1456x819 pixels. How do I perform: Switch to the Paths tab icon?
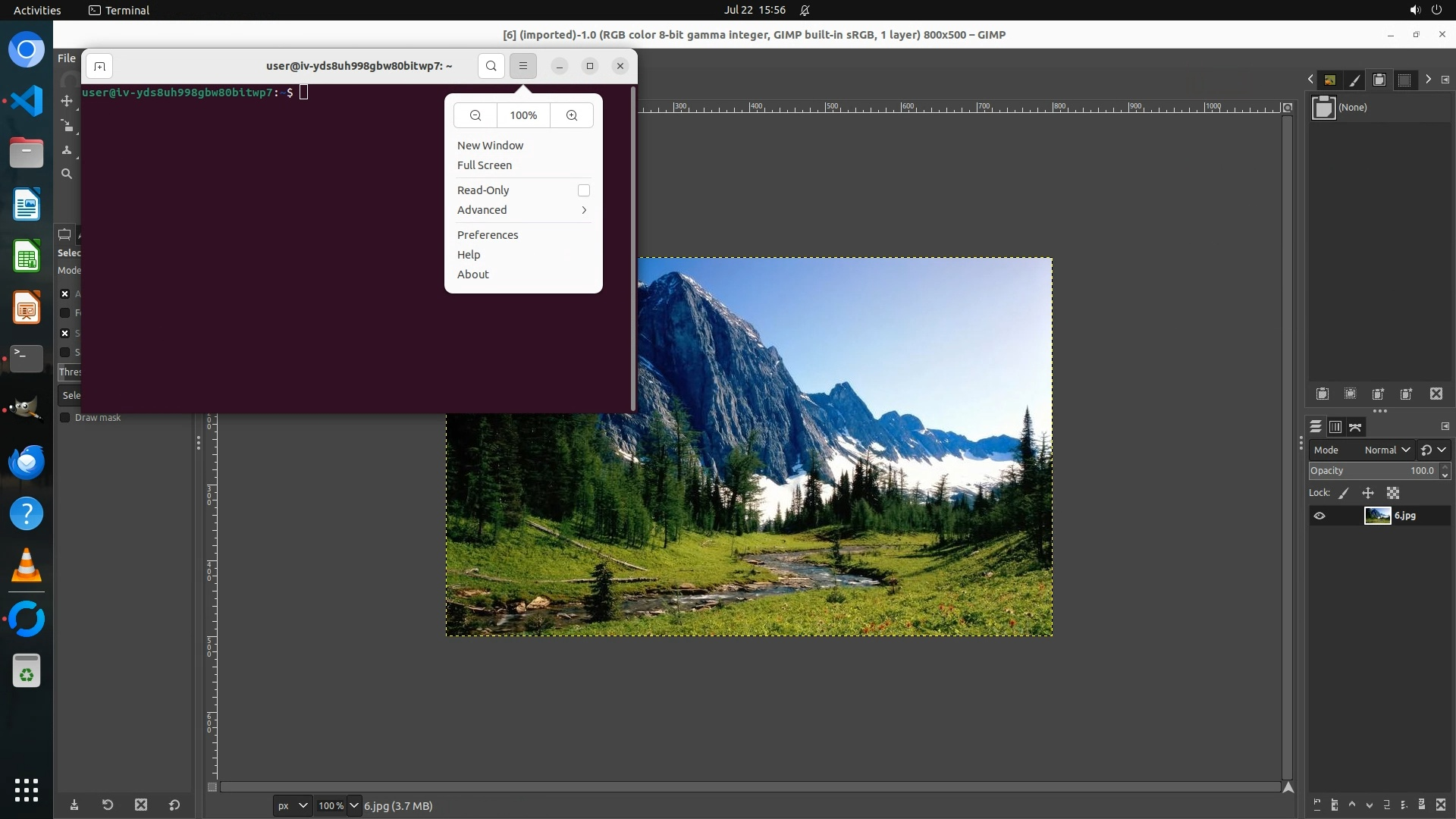[x=1356, y=427]
